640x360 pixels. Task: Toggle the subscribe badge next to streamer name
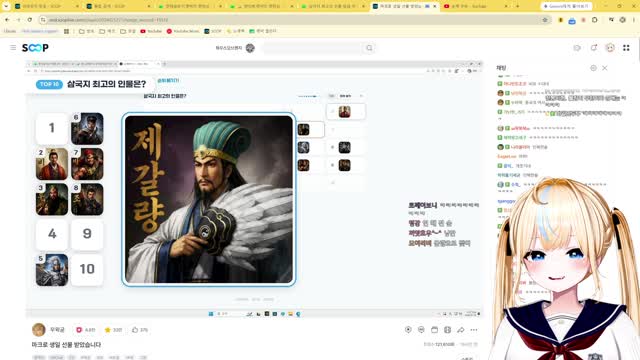79,330
